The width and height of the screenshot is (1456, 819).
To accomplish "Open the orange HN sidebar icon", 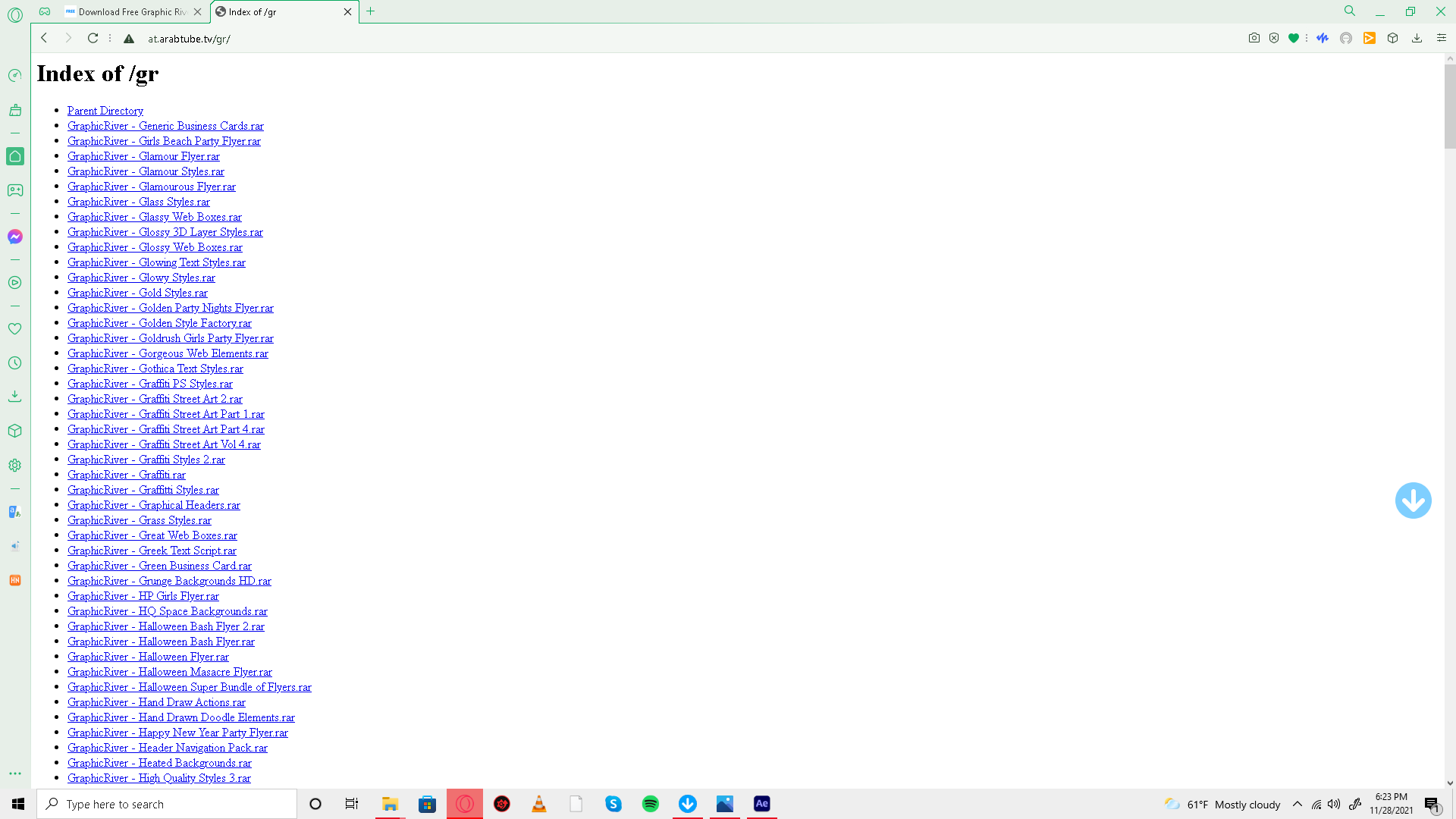I will (15, 580).
